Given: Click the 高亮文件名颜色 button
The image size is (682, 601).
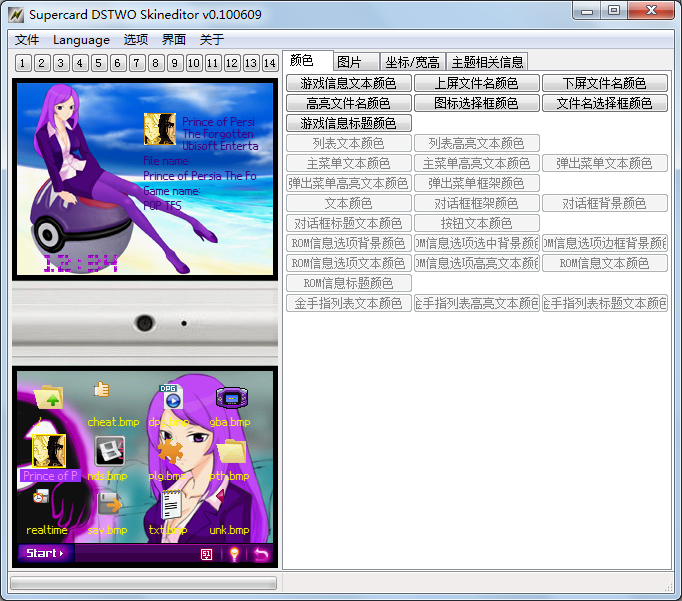Looking at the screenshot, I should click(348, 103).
